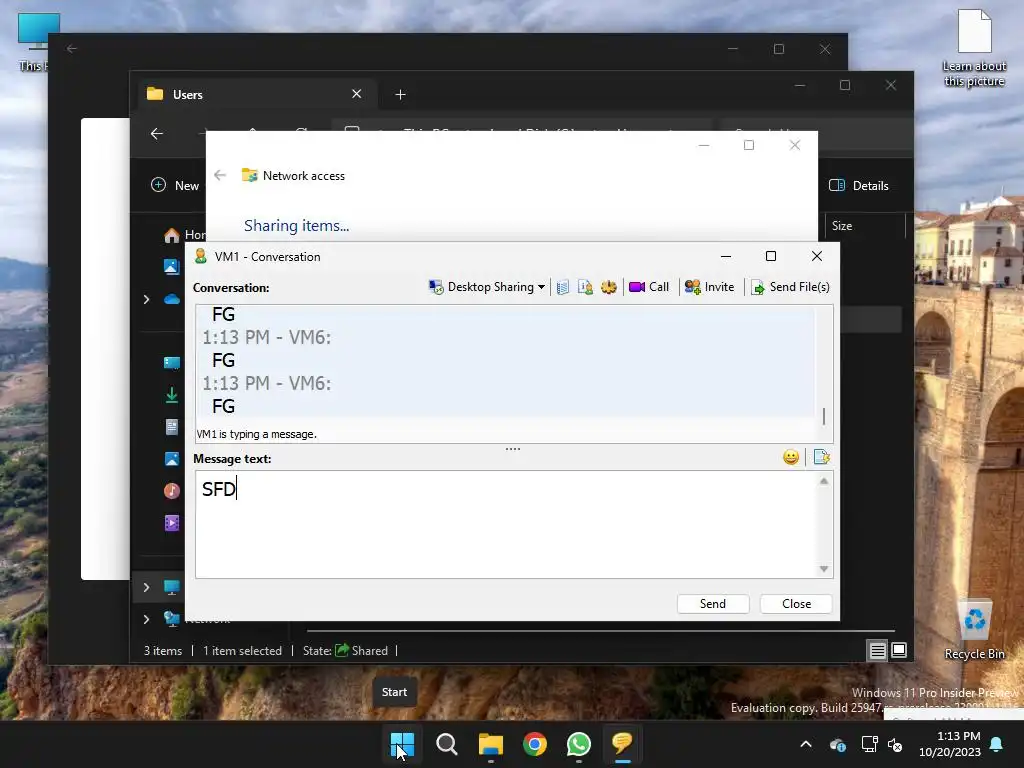Click the Network icon in File Explorer sidebar
The image size is (1024, 768).
pyautogui.click(x=172, y=618)
